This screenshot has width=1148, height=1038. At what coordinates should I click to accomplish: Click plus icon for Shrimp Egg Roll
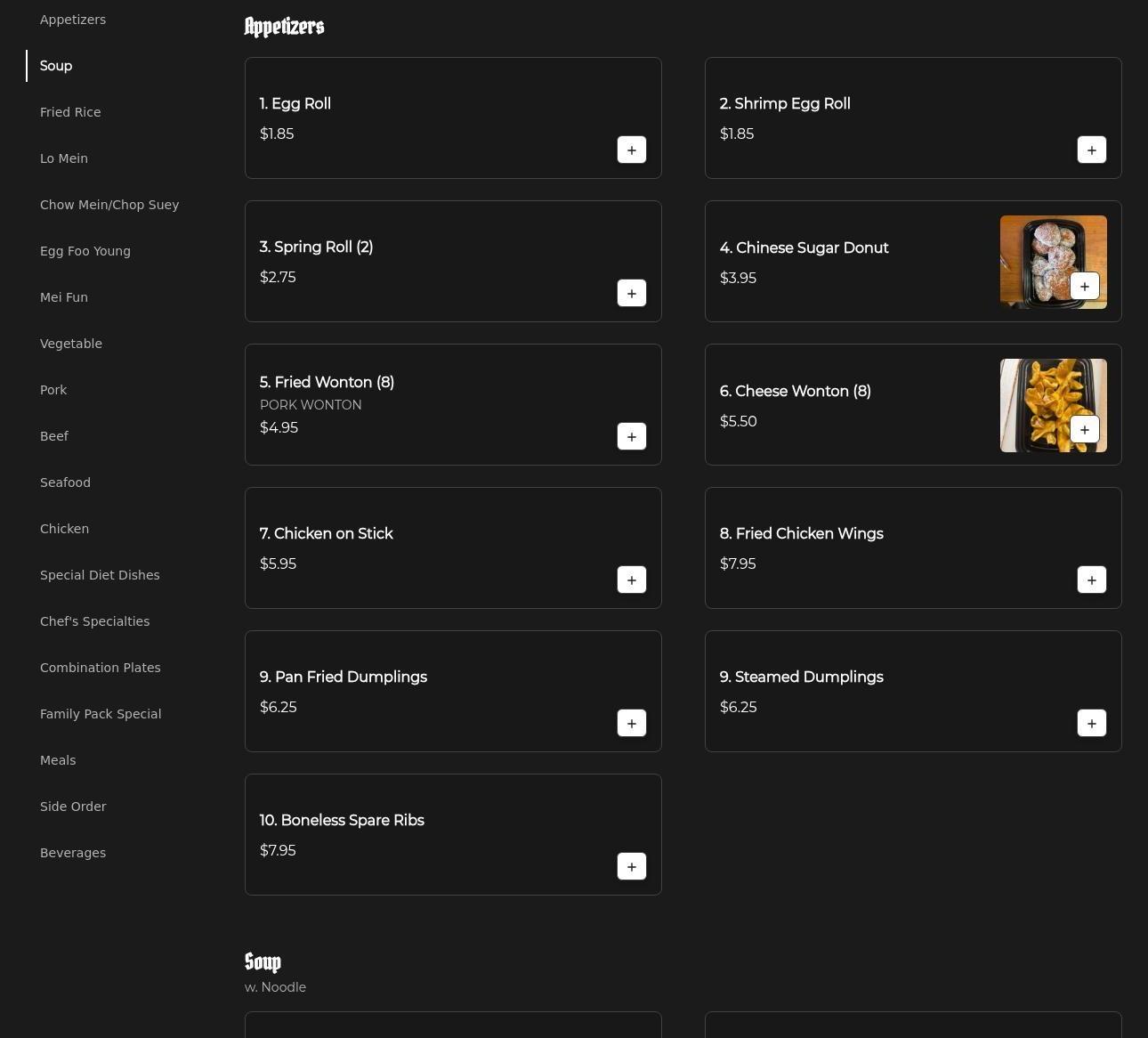1092,150
